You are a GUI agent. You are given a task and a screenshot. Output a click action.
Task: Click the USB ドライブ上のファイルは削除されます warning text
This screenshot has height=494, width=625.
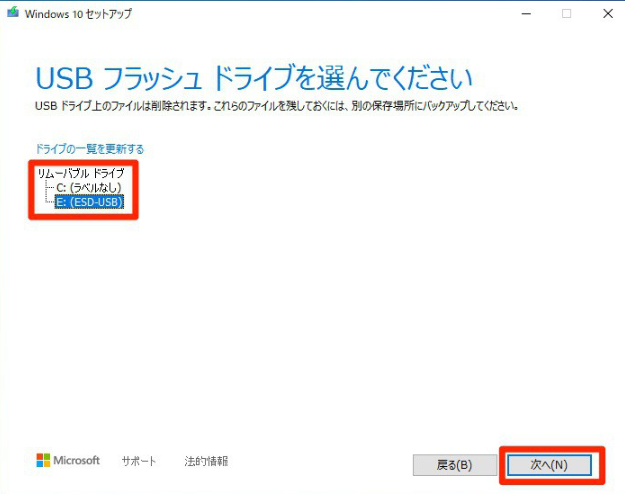tap(277, 106)
